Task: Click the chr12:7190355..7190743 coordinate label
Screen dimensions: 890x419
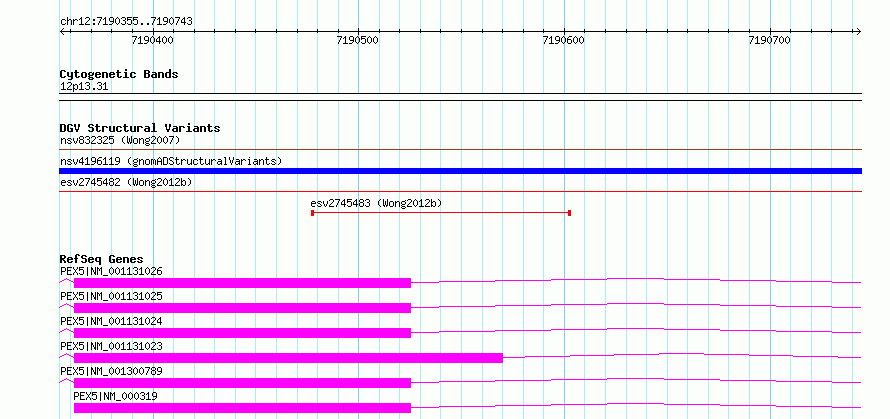Action: pos(126,22)
